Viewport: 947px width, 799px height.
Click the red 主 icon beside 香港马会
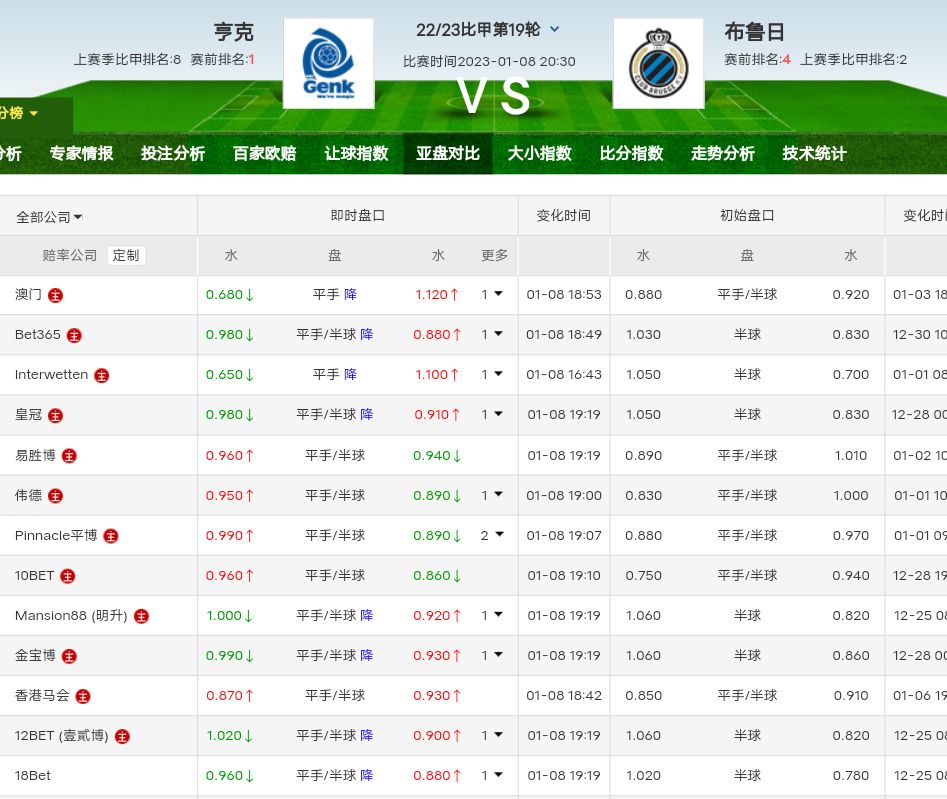83,696
